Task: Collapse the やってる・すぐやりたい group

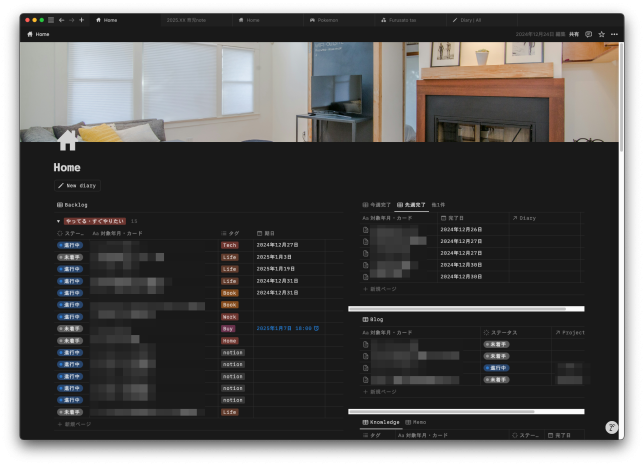Action: point(58,220)
